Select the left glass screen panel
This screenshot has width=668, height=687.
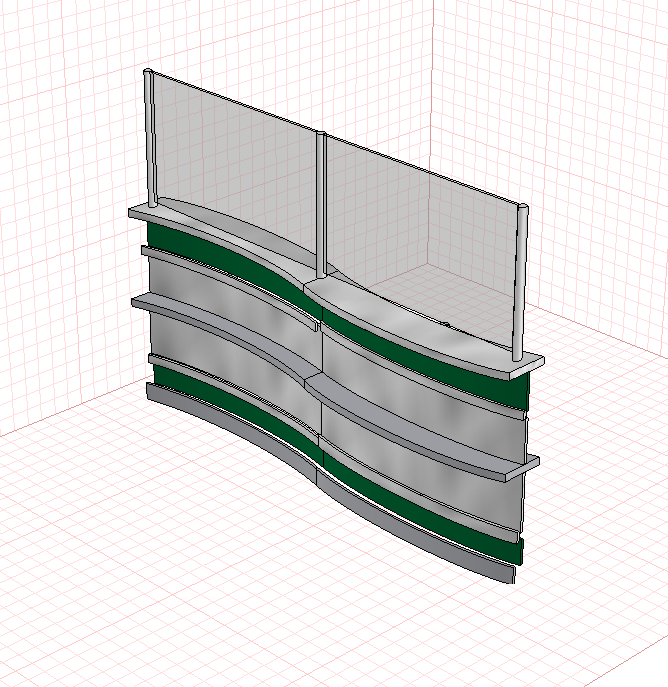pyautogui.click(x=237, y=171)
